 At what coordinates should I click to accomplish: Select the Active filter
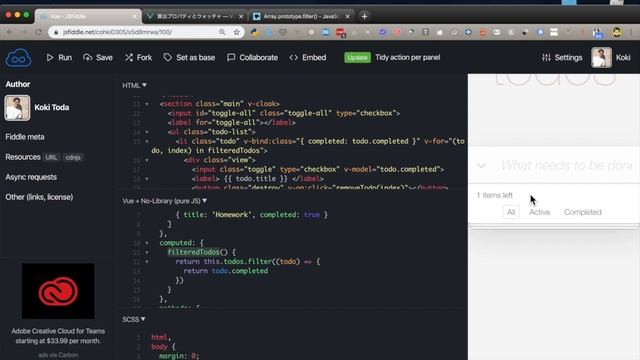click(540, 212)
